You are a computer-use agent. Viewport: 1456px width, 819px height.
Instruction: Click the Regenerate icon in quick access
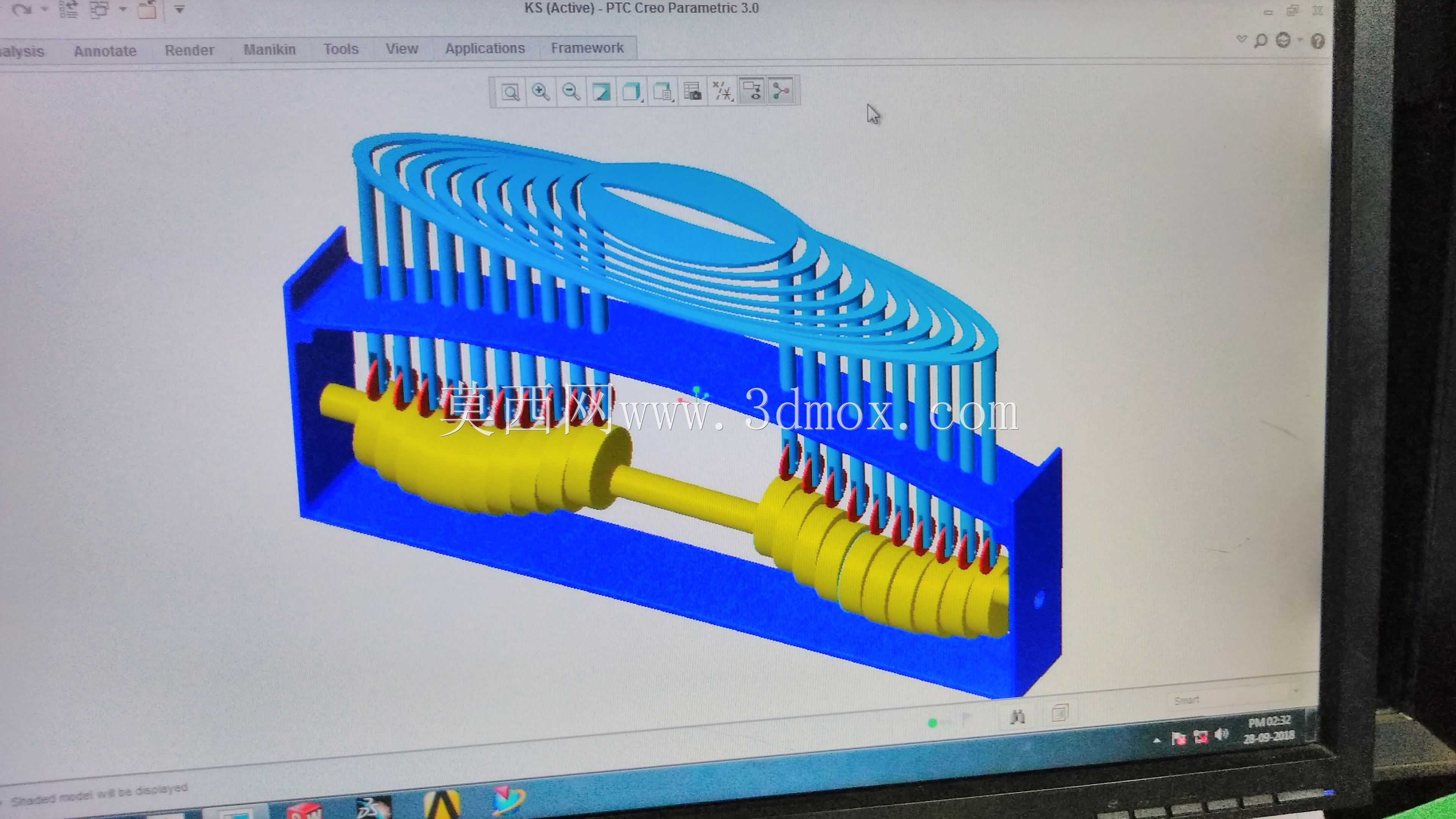tap(68, 9)
